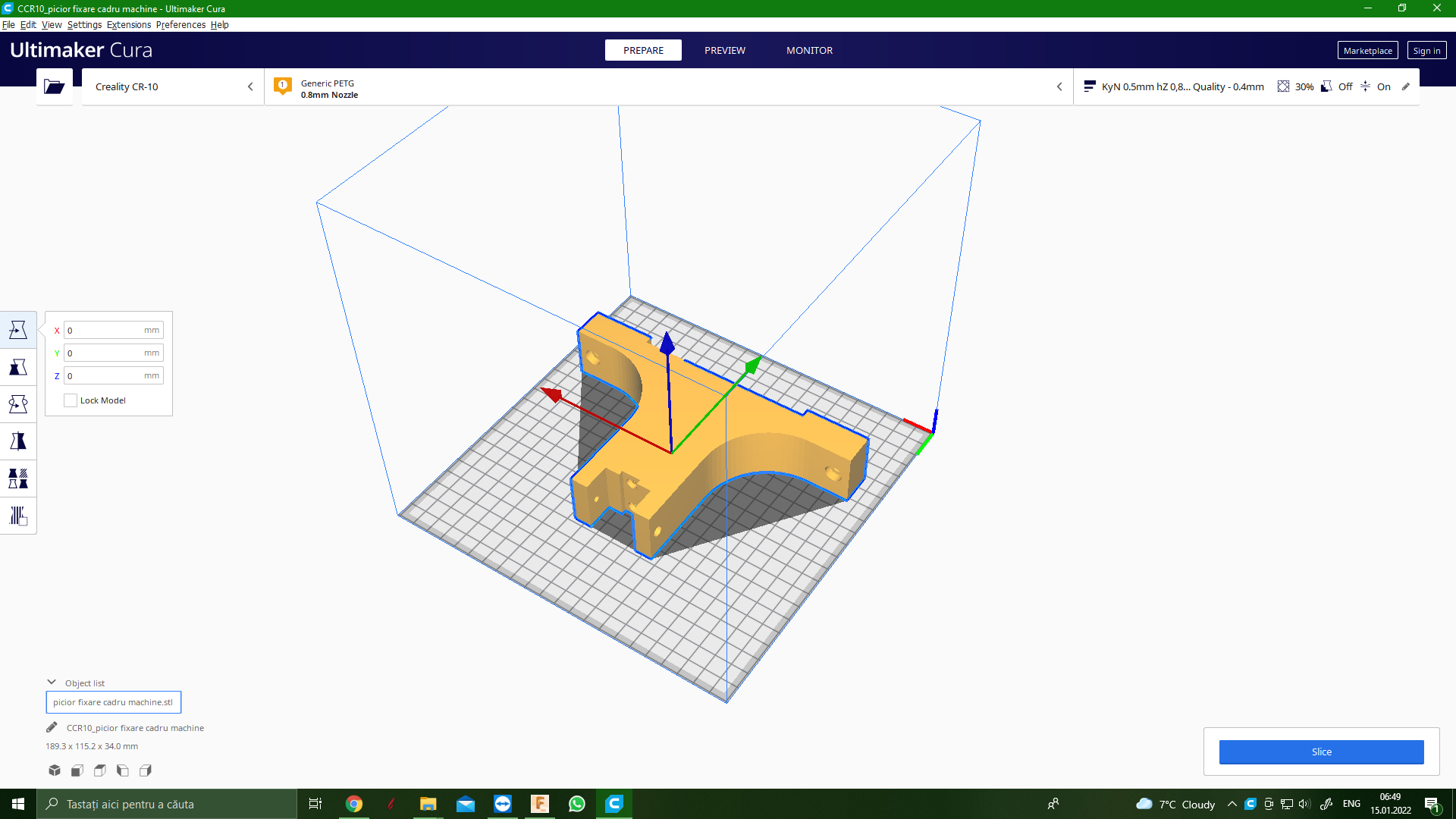Screen dimensions: 1456x819
Task: Select the Scale tool
Action: tap(18, 367)
